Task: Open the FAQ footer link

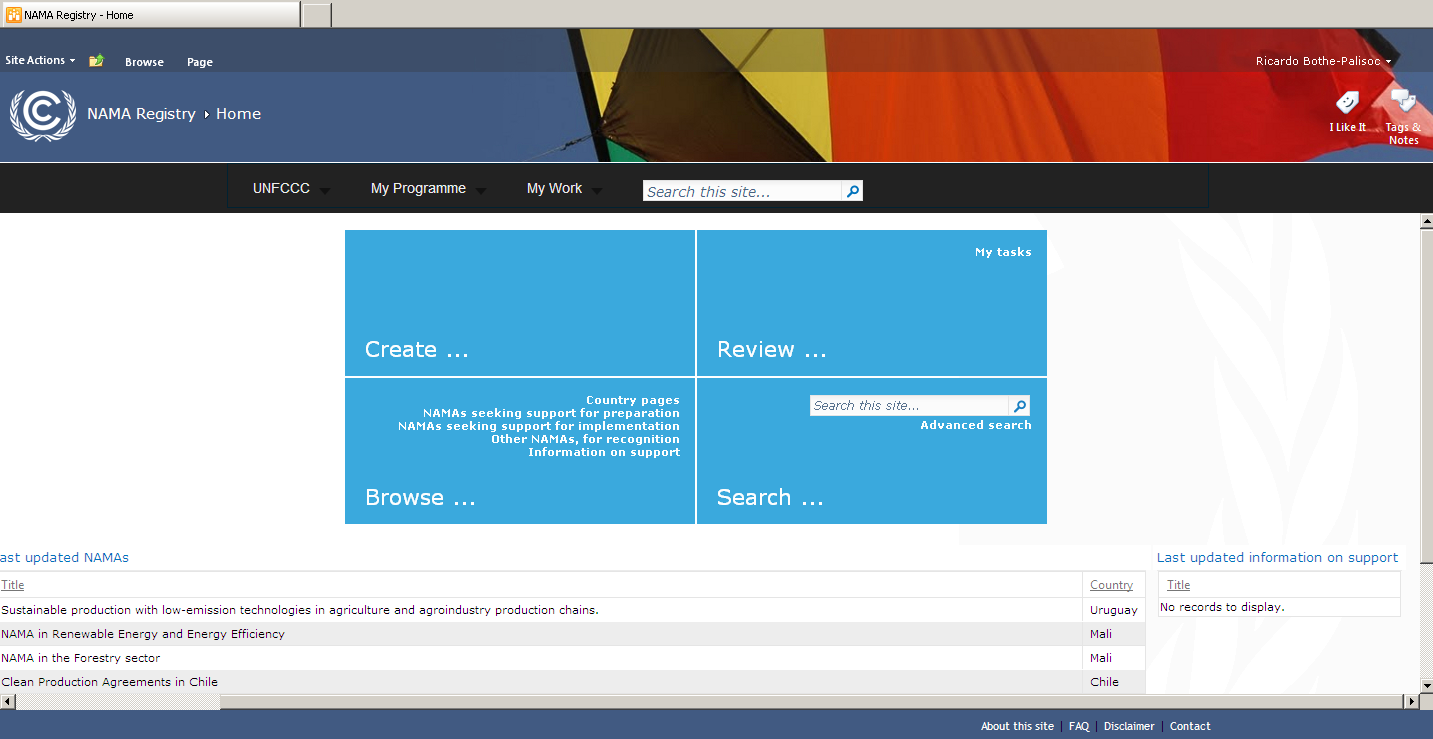Action: 1079,726
